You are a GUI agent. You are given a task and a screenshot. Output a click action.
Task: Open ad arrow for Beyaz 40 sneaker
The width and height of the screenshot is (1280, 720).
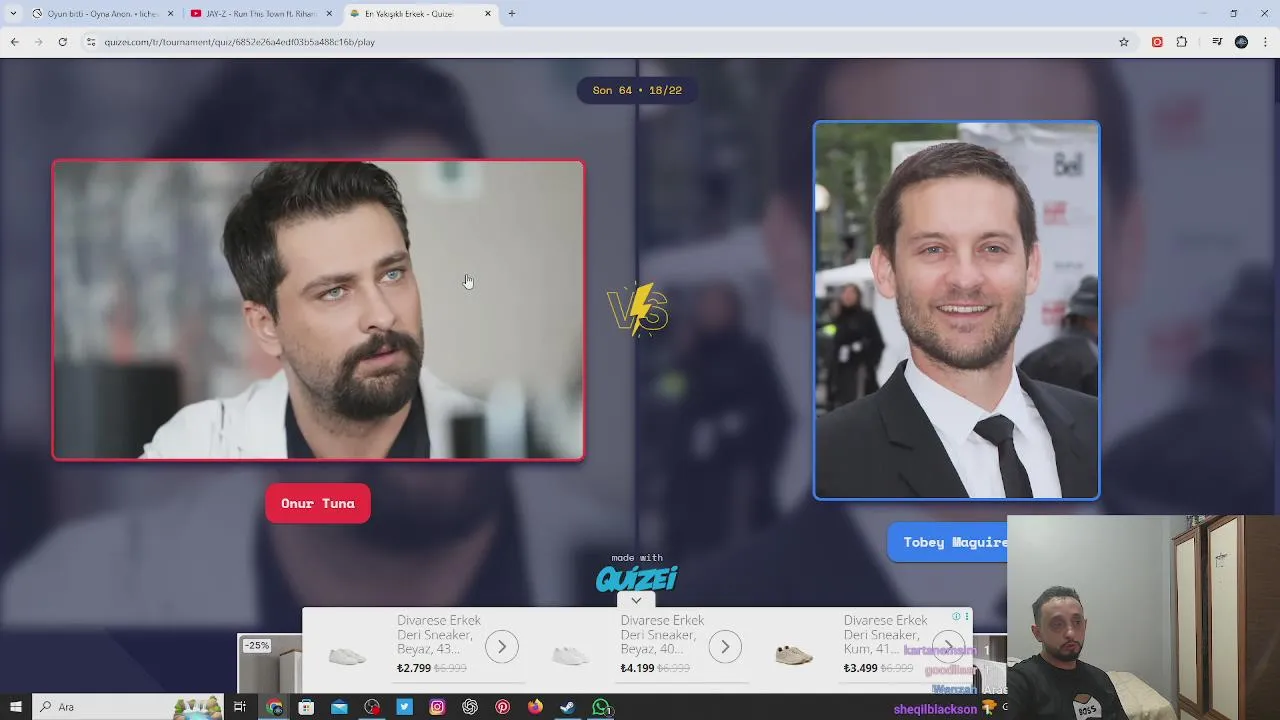point(725,647)
